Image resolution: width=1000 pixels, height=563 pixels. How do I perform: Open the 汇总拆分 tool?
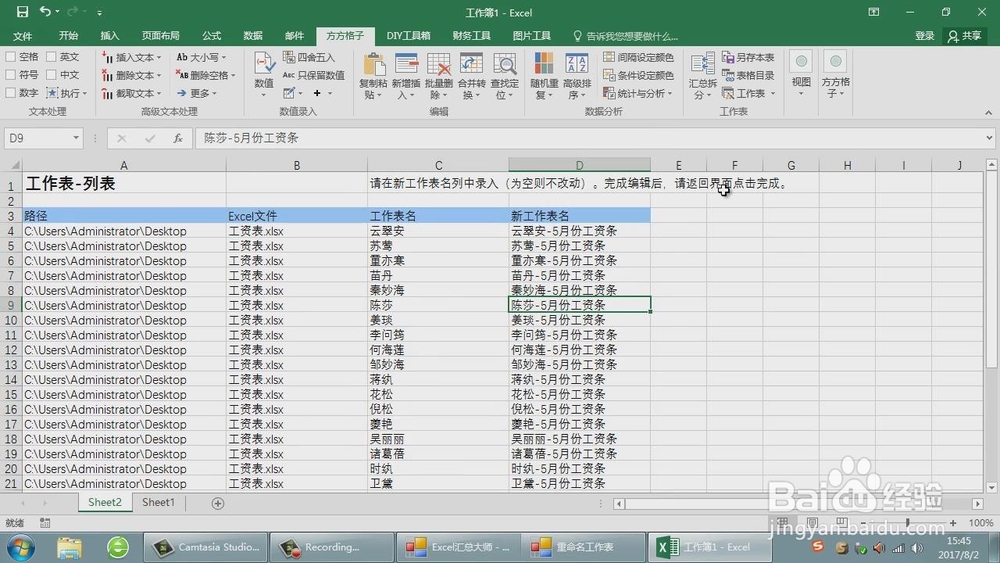pyautogui.click(x=702, y=77)
